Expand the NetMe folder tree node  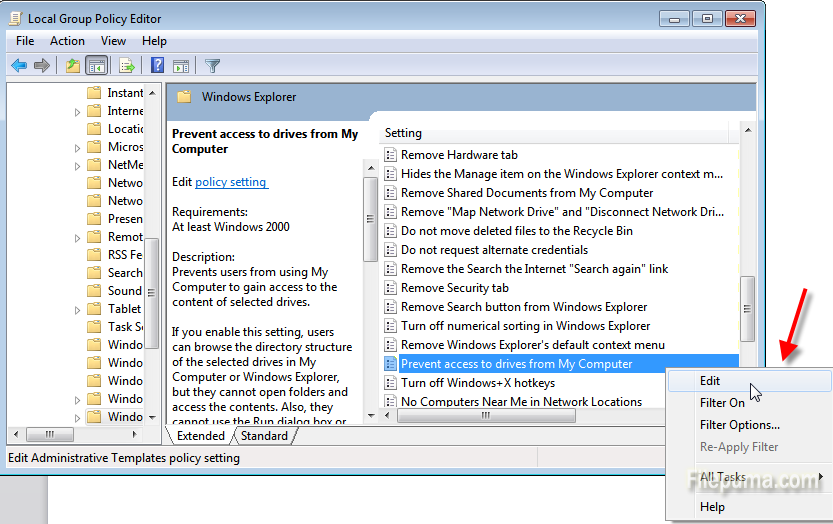78,165
